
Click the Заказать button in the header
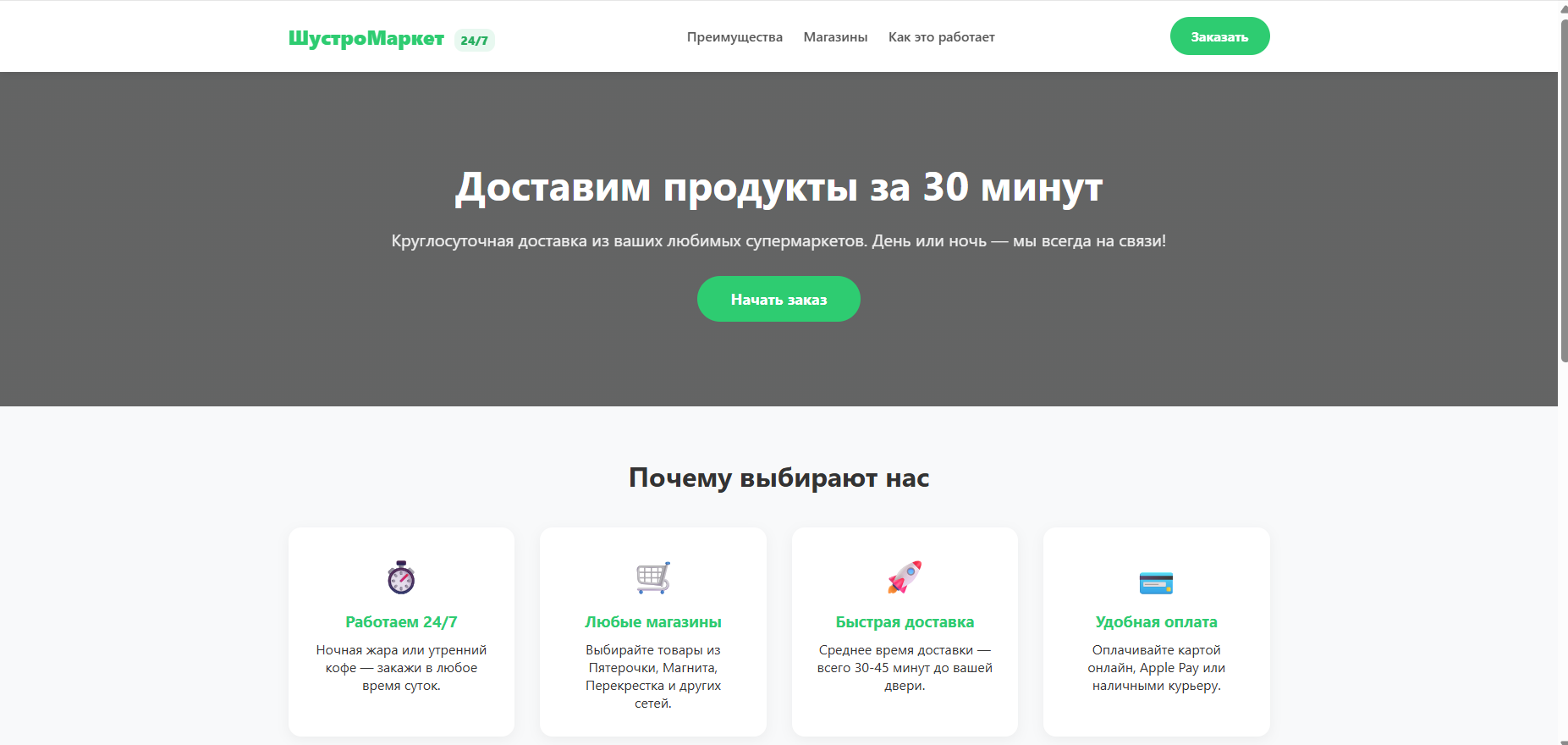point(1219,36)
